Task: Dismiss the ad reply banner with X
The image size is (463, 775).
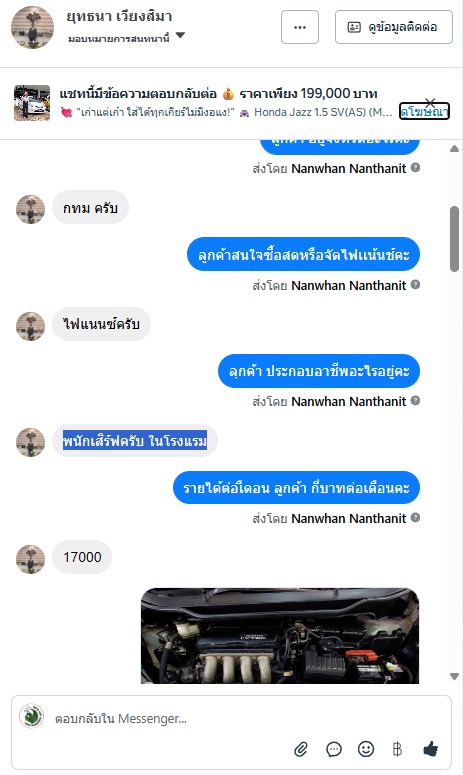Action: coord(430,102)
